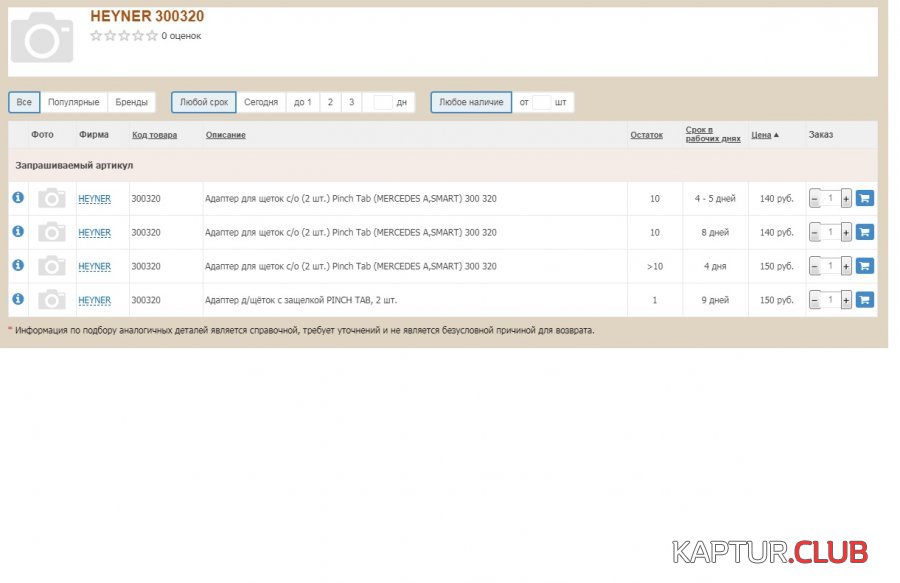The image size is (900, 583).
Task: Click the large product photo placeholder
Action: pos(42,37)
